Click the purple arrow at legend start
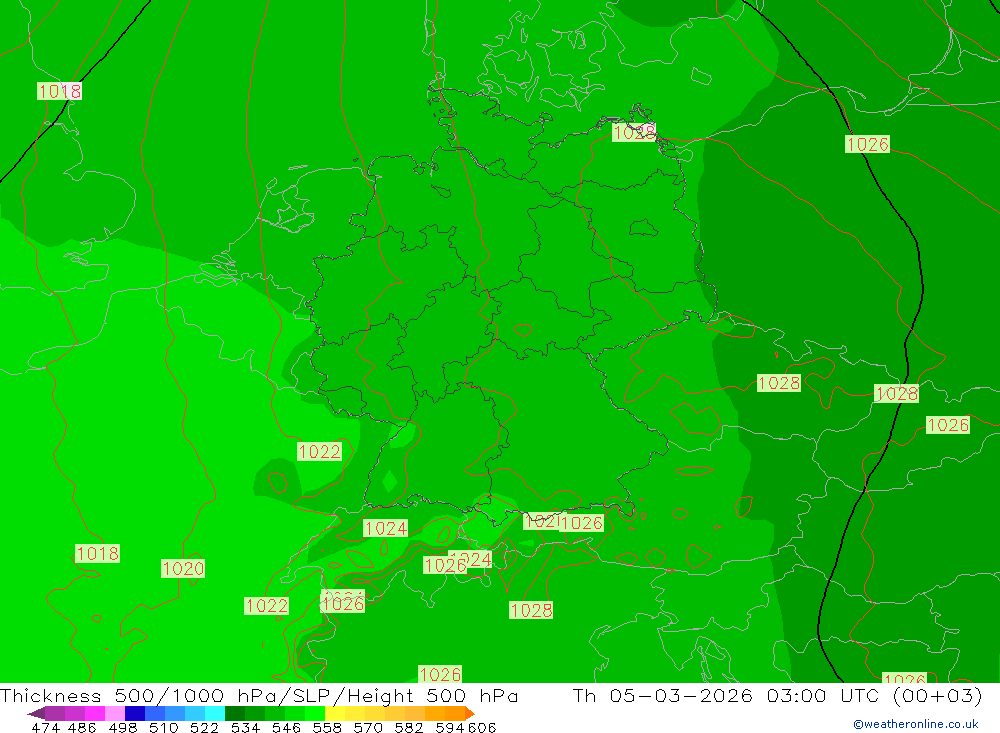Screen dimensions: 1000x733 36,713
